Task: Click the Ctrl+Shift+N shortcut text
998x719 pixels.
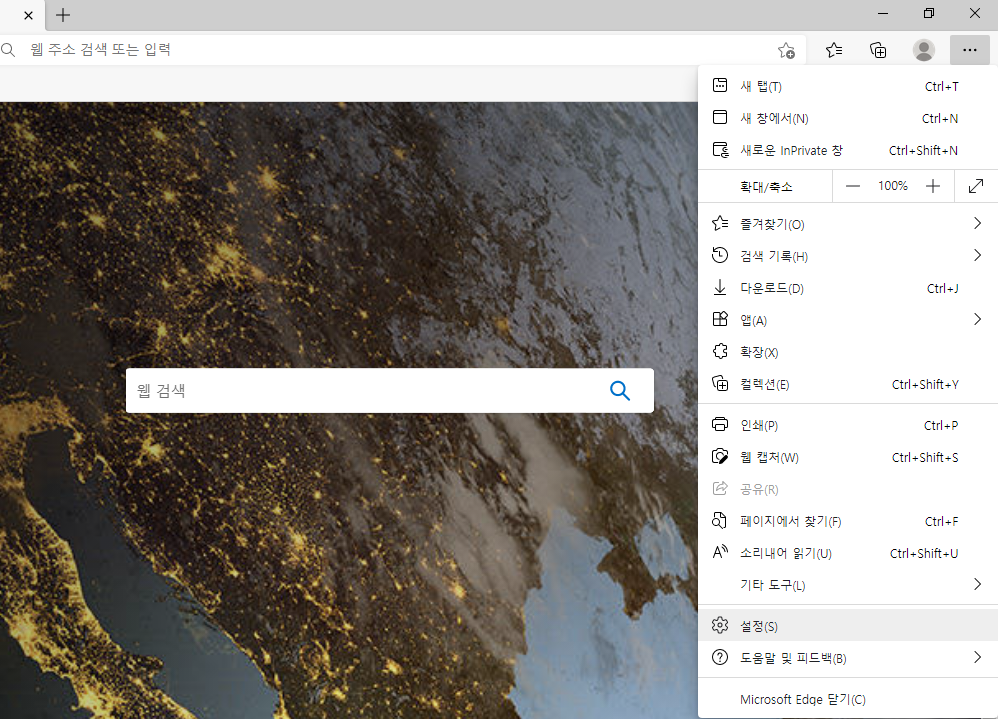Action: pos(923,150)
